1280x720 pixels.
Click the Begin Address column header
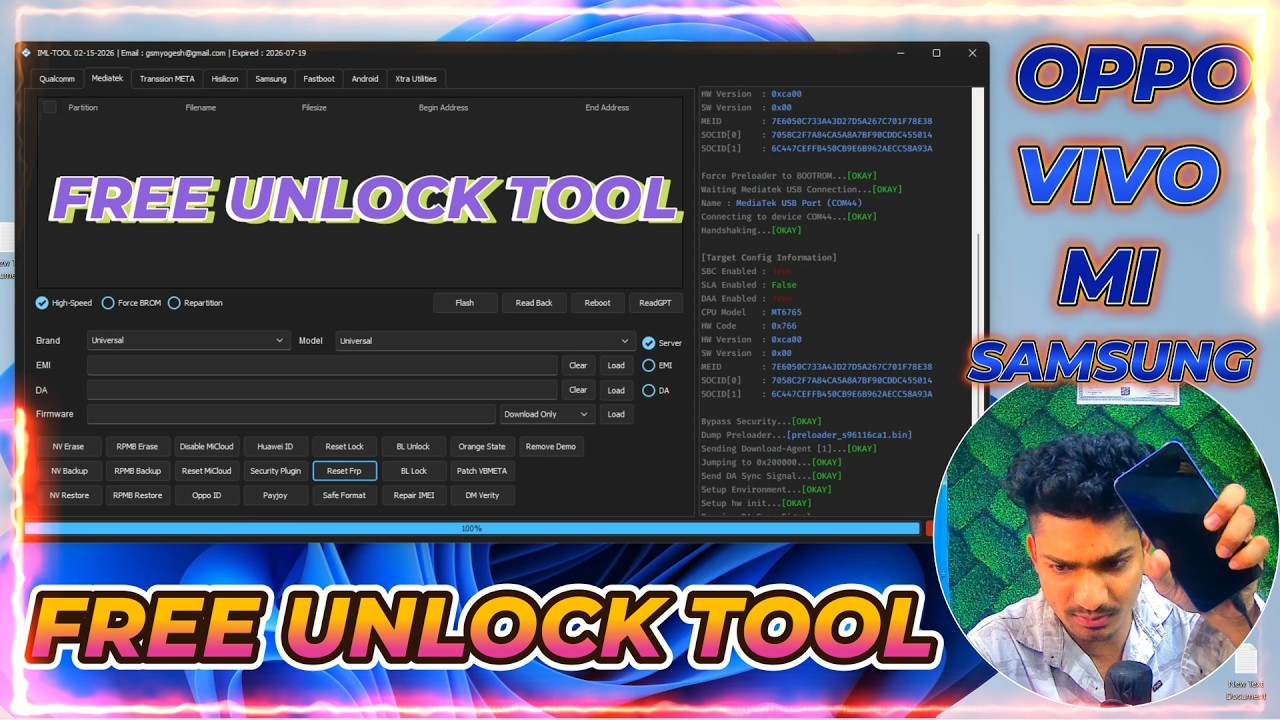tap(443, 107)
